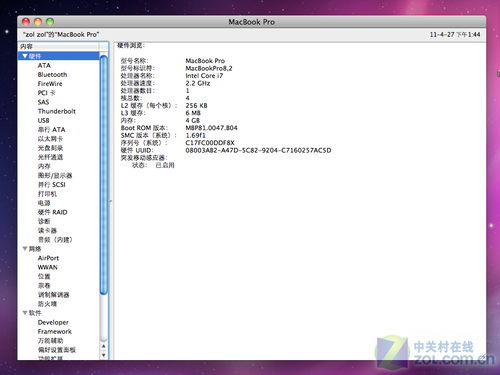The image size is (500, 375).
Task: Click the "zol zol"的"MacBook Pro" header
Action: coord(61,34)
